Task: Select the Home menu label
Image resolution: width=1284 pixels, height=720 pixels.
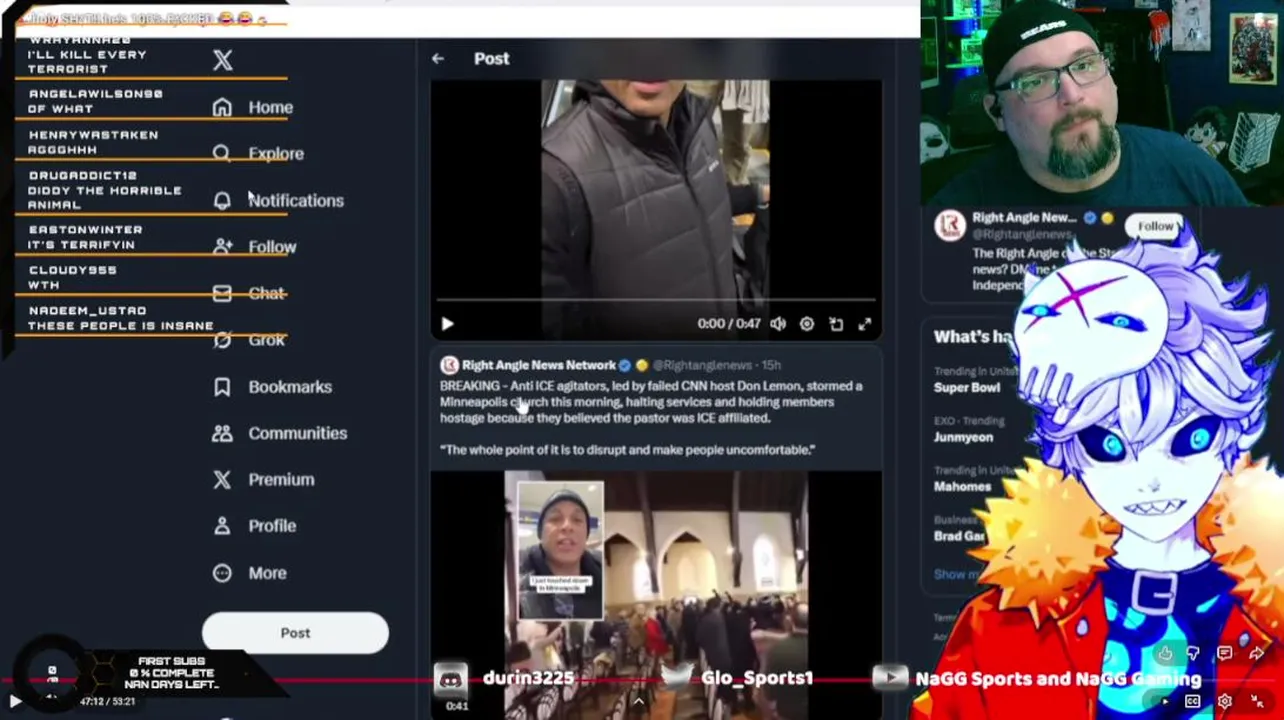Action: click(x=271, y=107)
